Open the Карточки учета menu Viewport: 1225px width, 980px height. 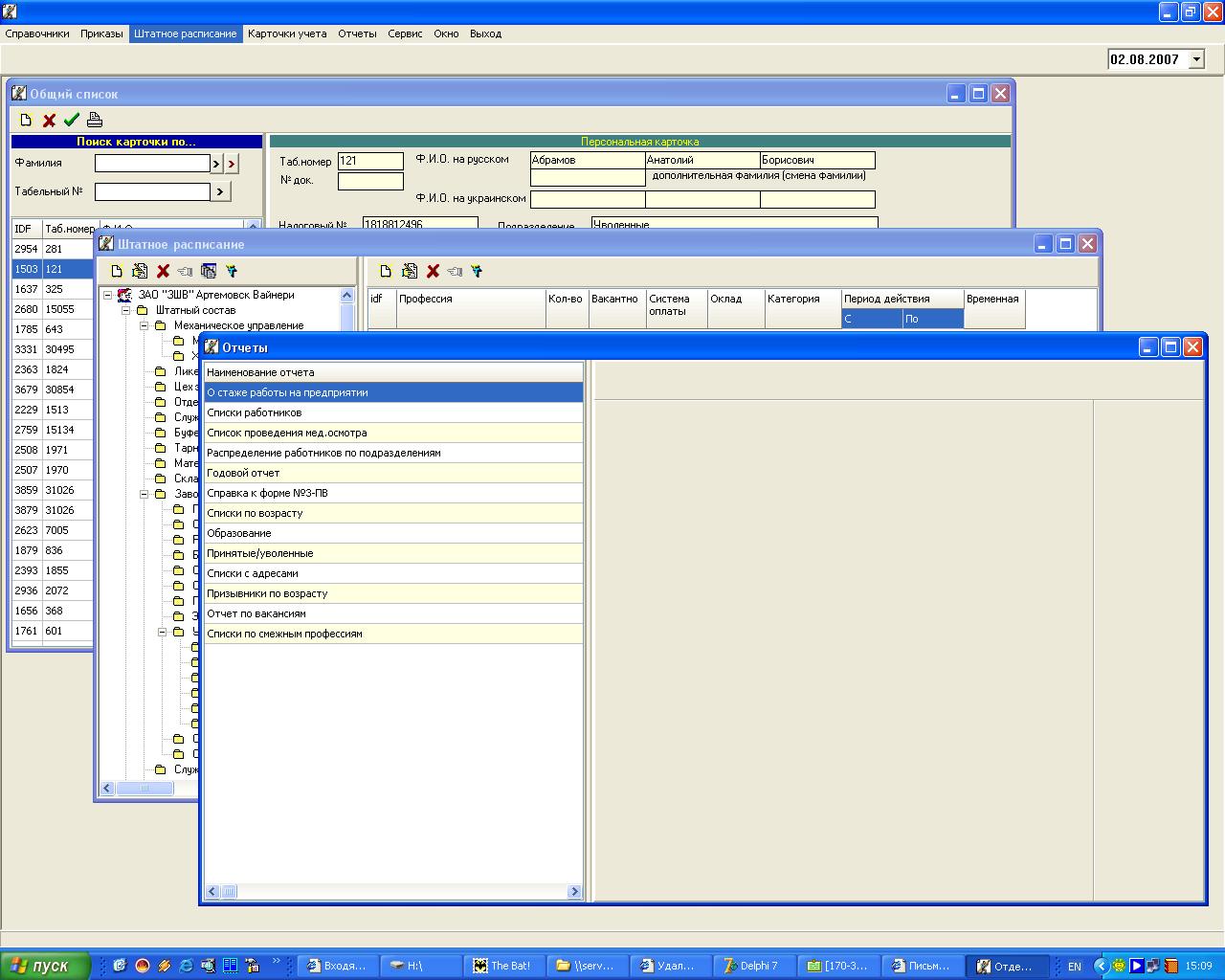click(287, 33)
